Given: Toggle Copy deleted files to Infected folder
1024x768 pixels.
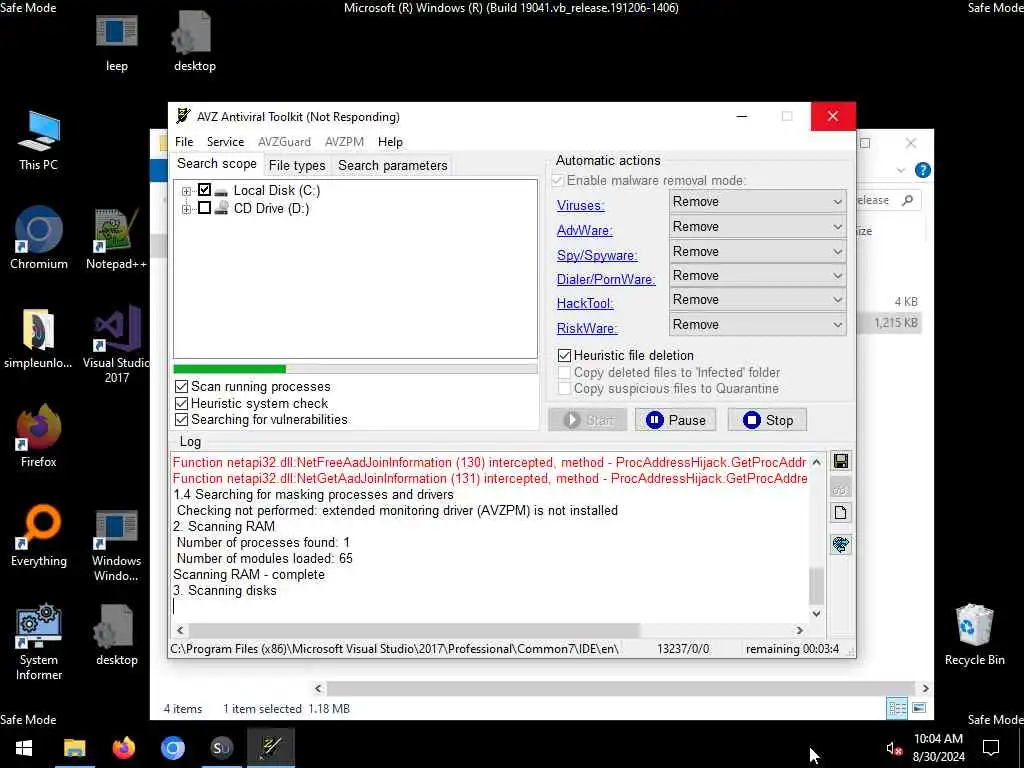Looking at the screenshot, I should (564, 372).
